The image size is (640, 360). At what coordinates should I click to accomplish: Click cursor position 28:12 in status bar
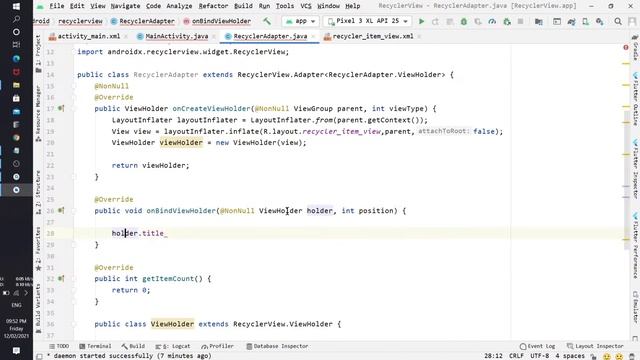click(x=493, y=356)
